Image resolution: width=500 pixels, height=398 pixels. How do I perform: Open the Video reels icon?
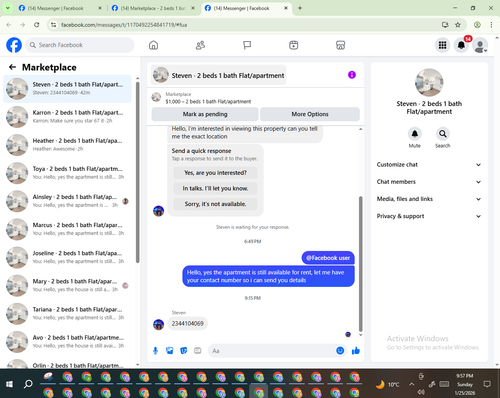tap(294, 45)
